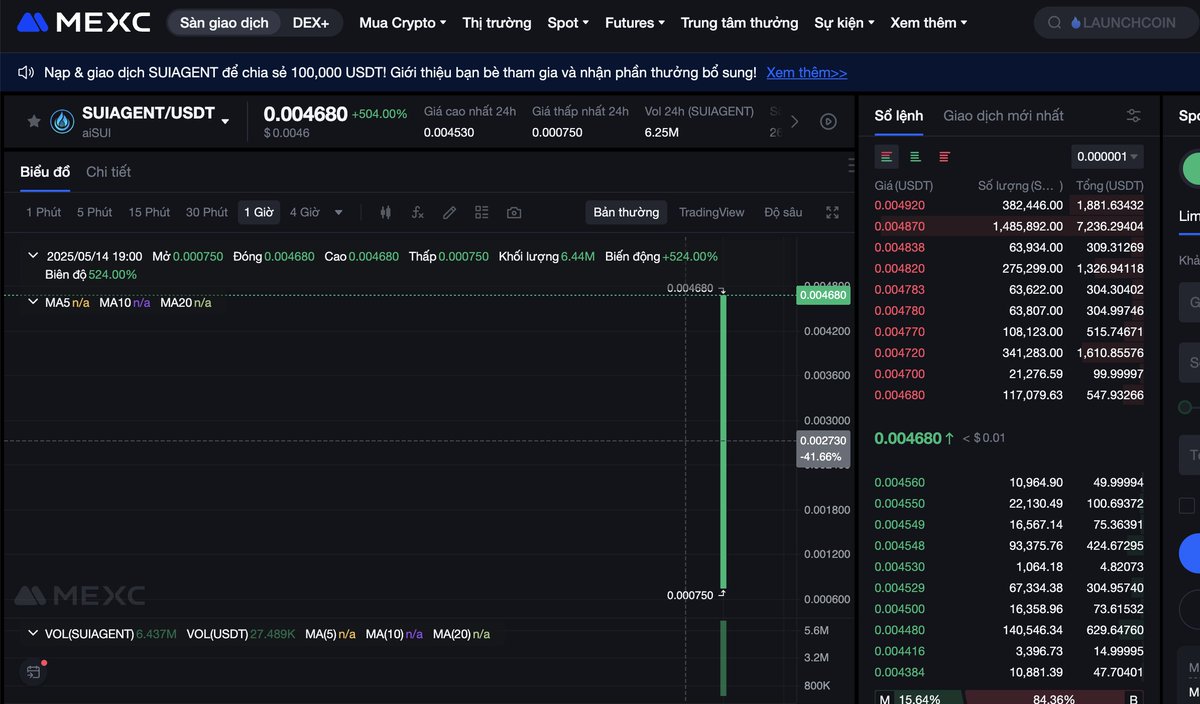1200x704 pixels.
Task: Switch to Giao dịch mới nhất tab
Action: point(1003,116)
